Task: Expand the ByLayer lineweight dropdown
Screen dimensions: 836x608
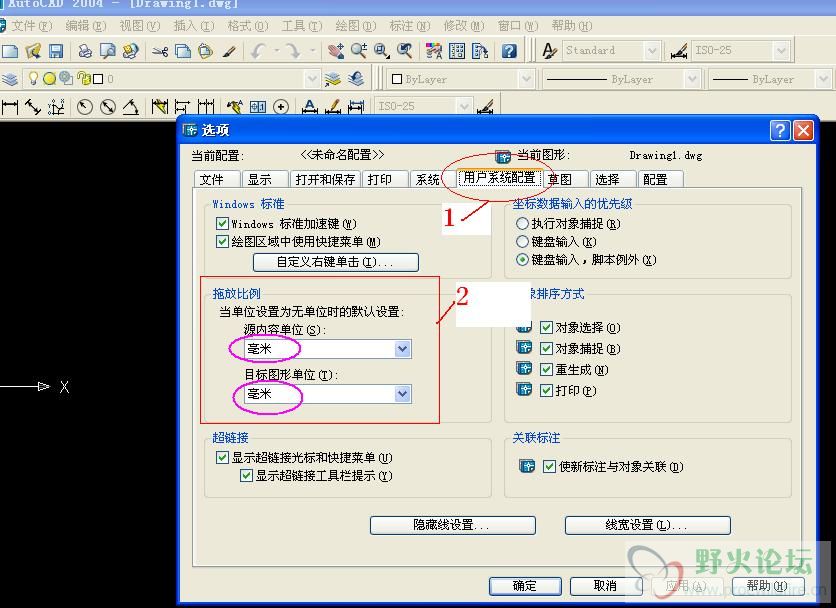Action: point(823,79)
